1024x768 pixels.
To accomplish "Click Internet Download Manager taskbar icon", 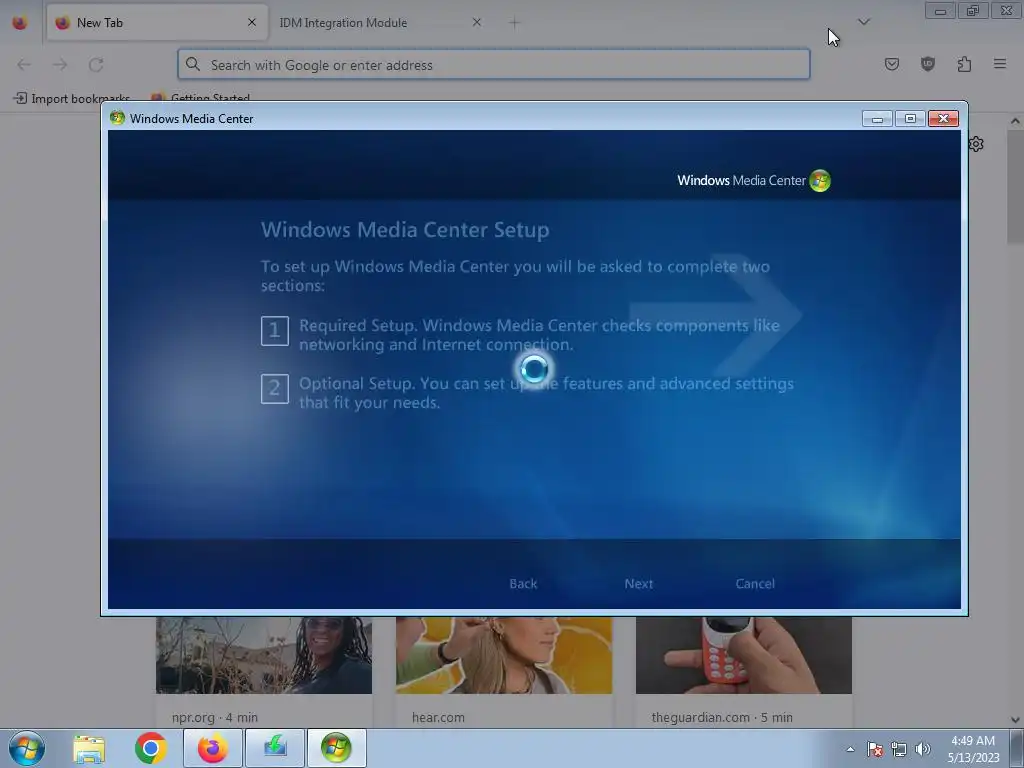I will click(275, 748).
